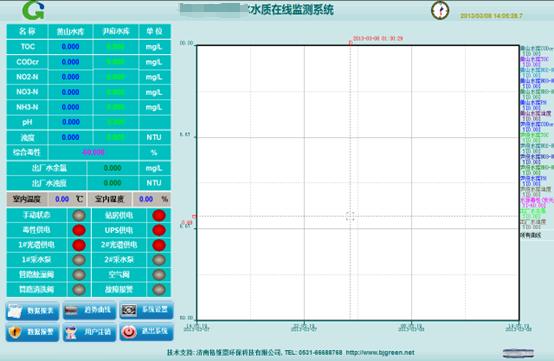Open the www.bjgreen.net link in the footer
The width and height of the screenshot is (554, 361).
coord(380,352)
